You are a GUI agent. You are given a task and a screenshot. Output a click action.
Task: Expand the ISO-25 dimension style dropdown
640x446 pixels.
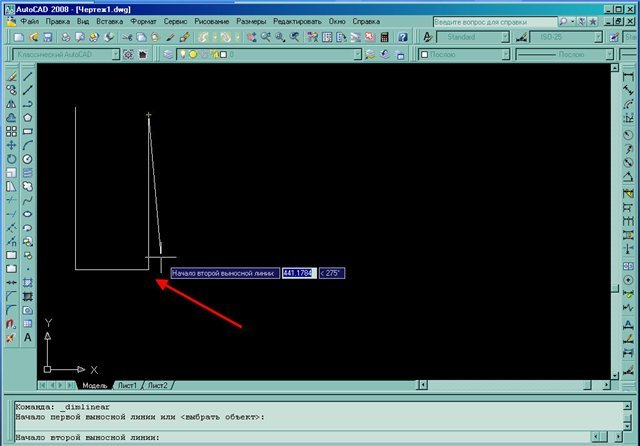(598, 38)
